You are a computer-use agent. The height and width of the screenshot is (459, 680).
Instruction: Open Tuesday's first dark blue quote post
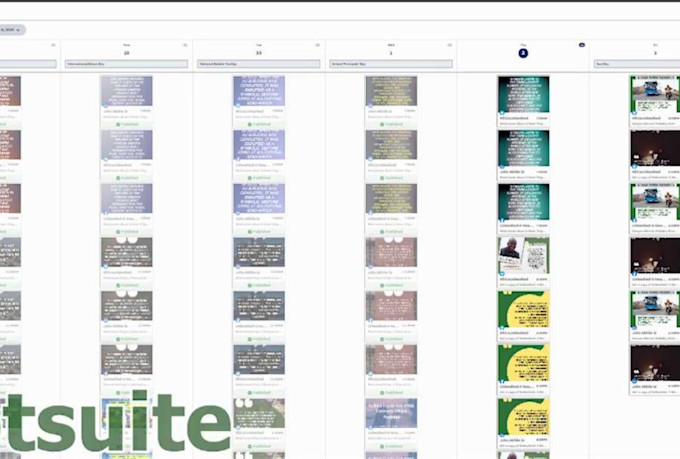click(259, 263)
